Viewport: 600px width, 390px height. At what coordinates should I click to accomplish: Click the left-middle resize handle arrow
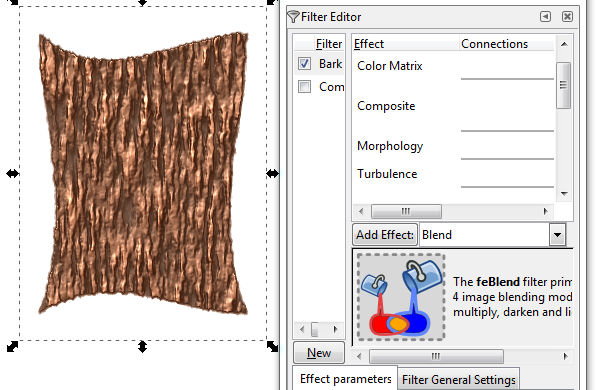[12, 174]
